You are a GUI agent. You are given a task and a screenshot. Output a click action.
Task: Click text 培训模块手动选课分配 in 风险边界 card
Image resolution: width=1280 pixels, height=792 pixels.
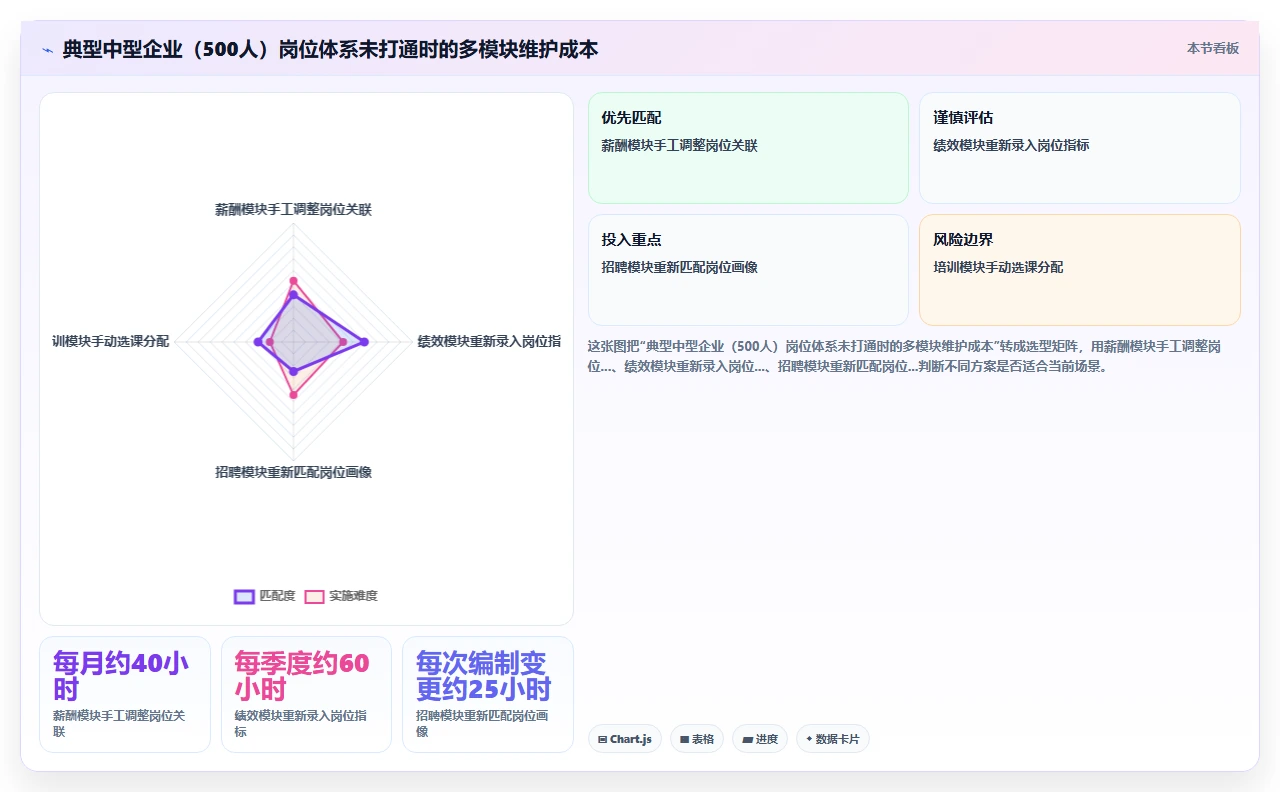998,267
